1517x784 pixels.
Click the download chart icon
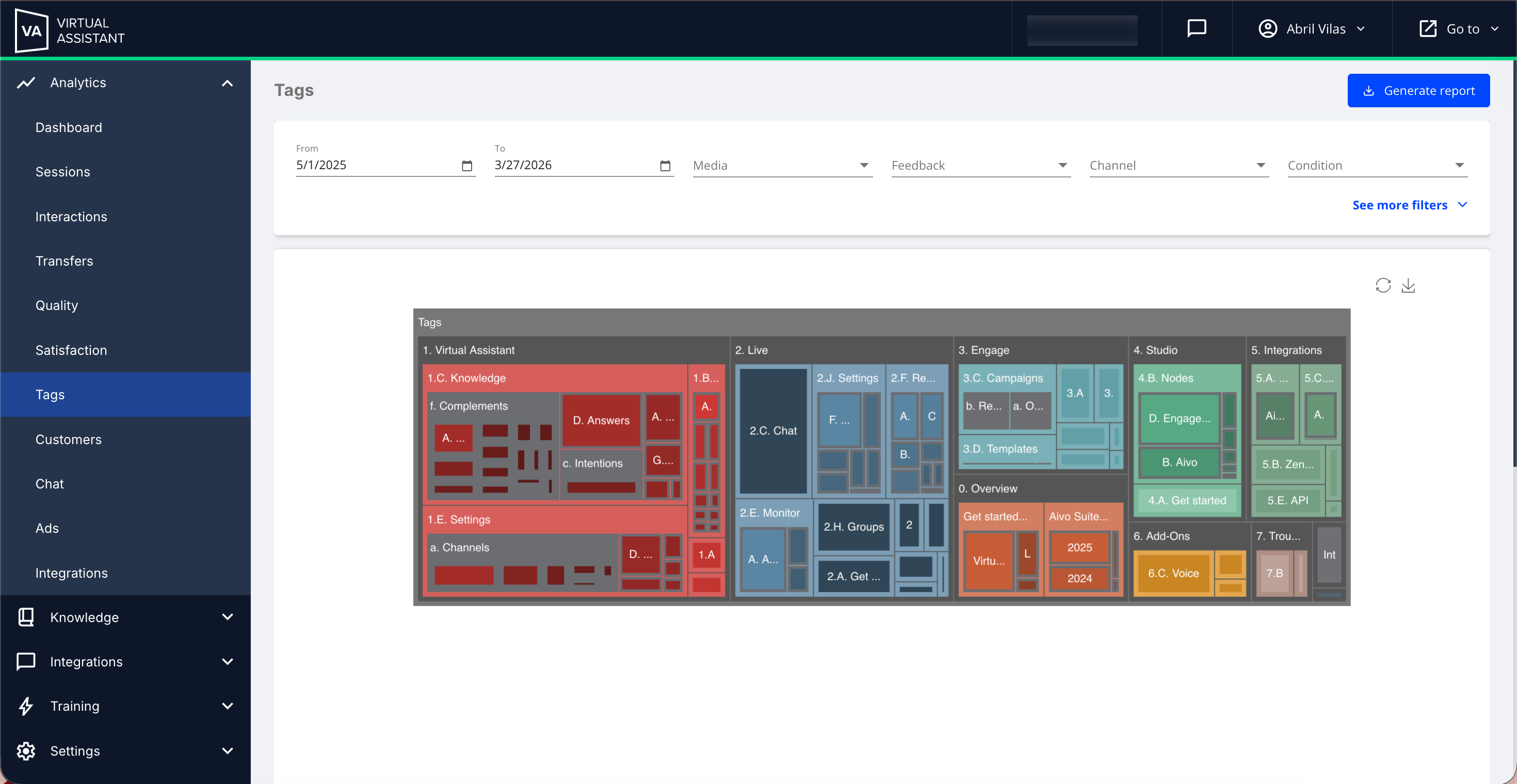pyautogui.click(x=1408, y=285)
